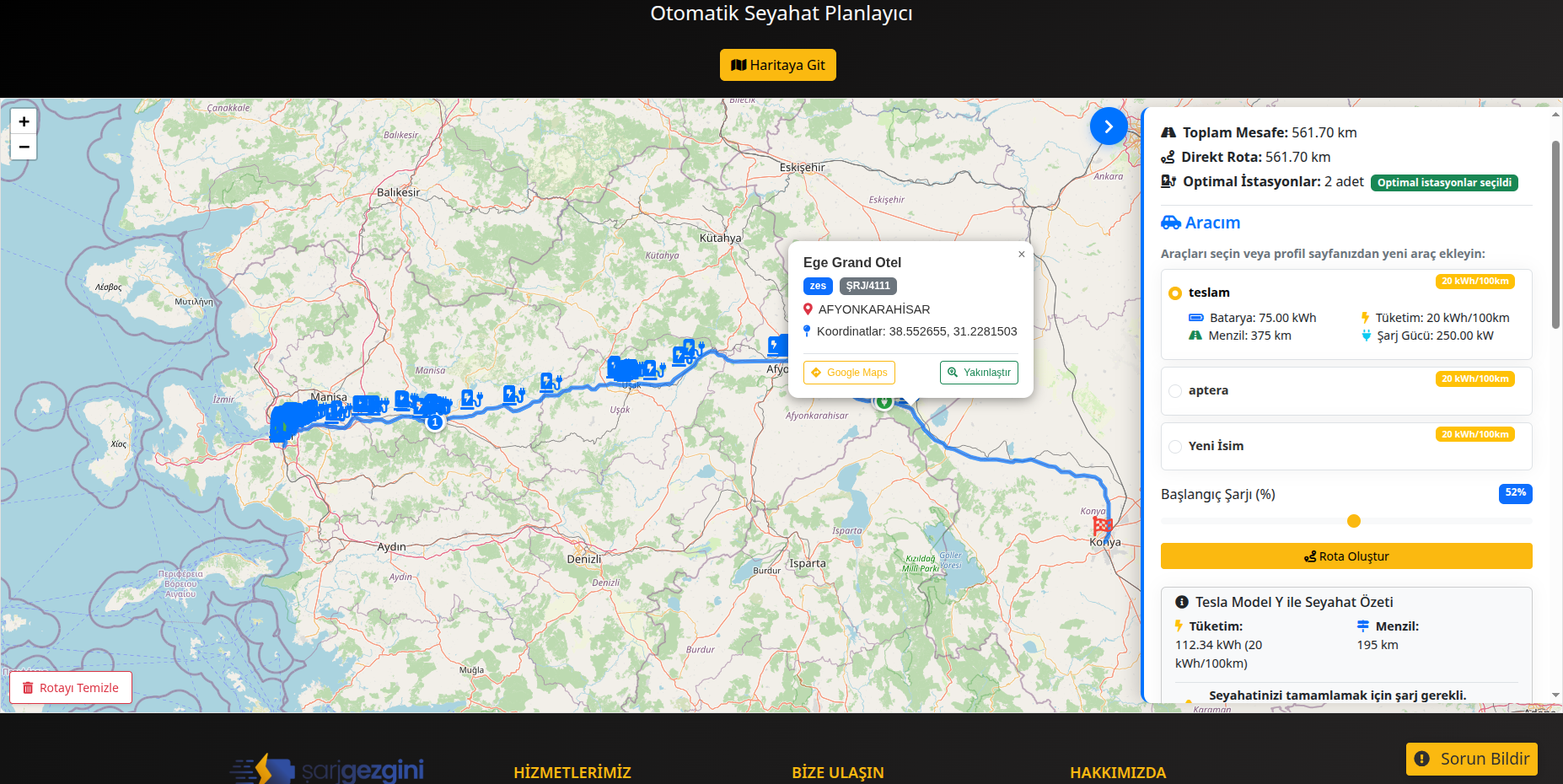The width and height of the screenshot is (1563, 784).
Task: Select the Yeni İsim vehicle option
Action: [x=1175, y=446]
